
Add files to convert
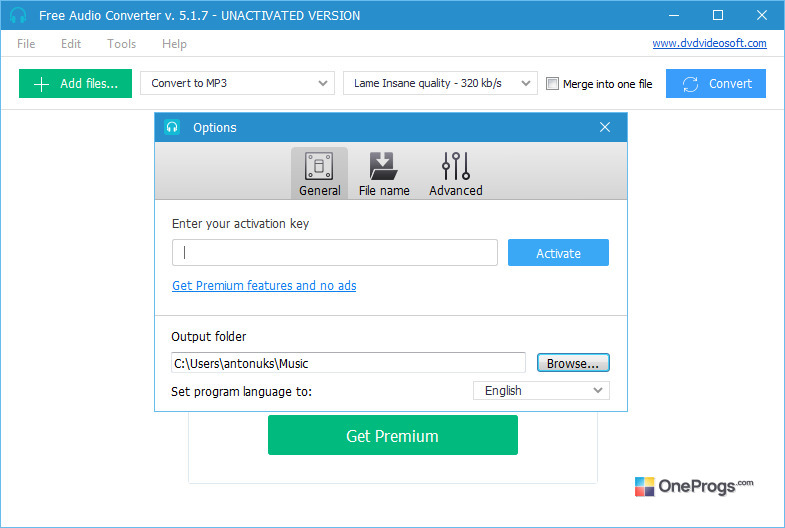(75, 84)
